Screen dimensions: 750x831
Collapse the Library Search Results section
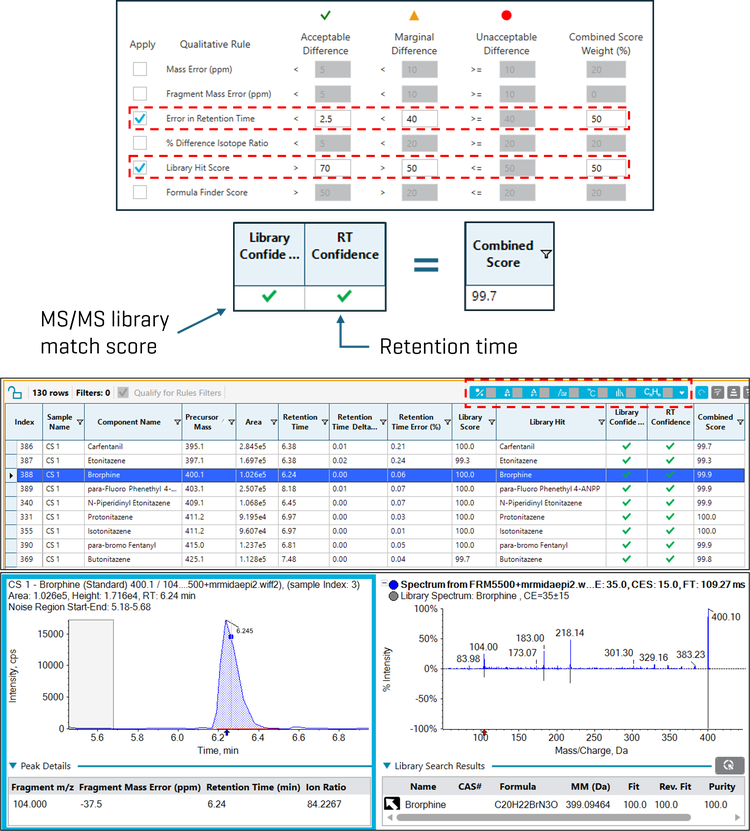point(387,766)
